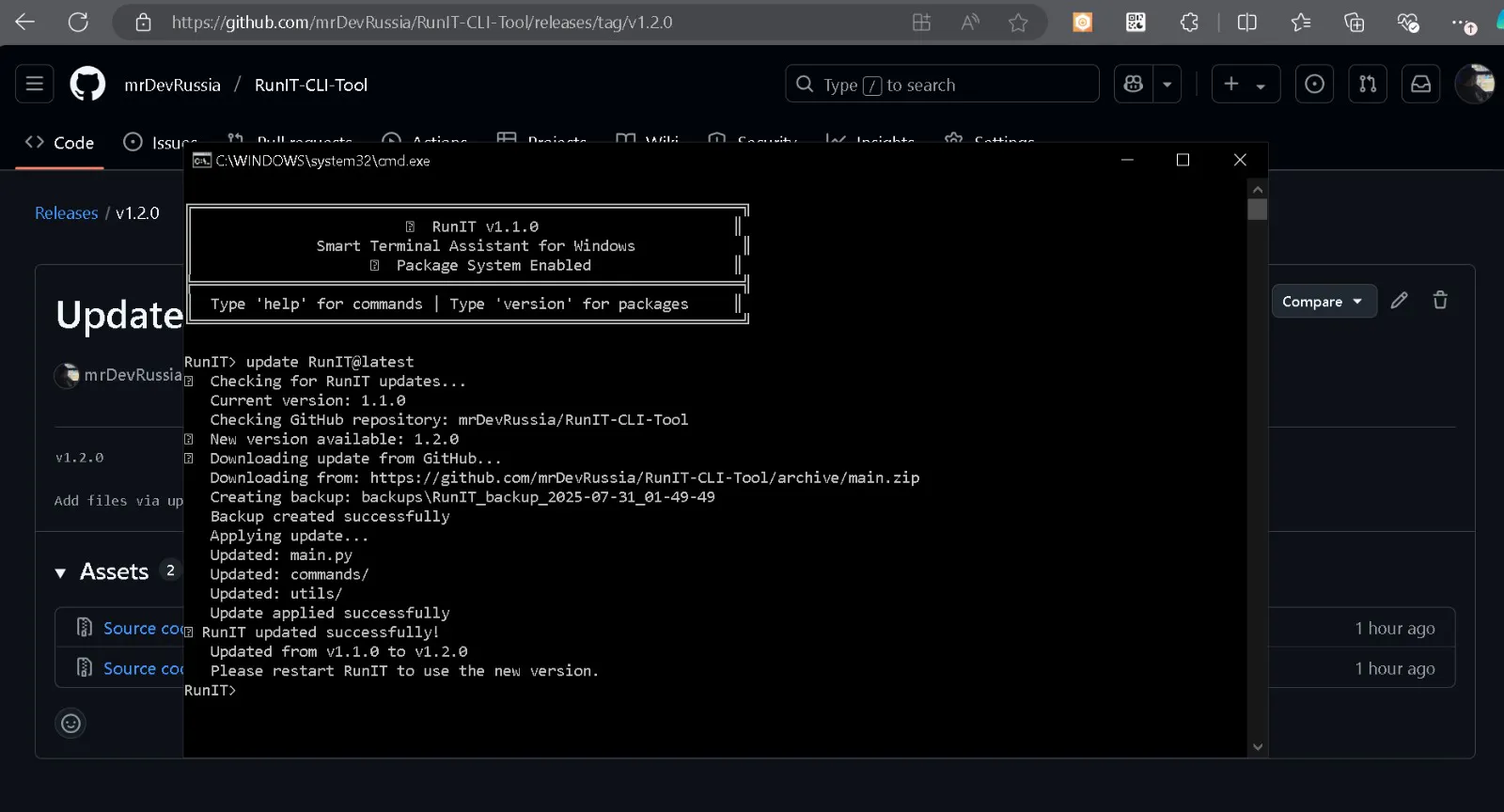View site information lock icon
This screenshot has height=812, width=1504.
coord(143,23)
